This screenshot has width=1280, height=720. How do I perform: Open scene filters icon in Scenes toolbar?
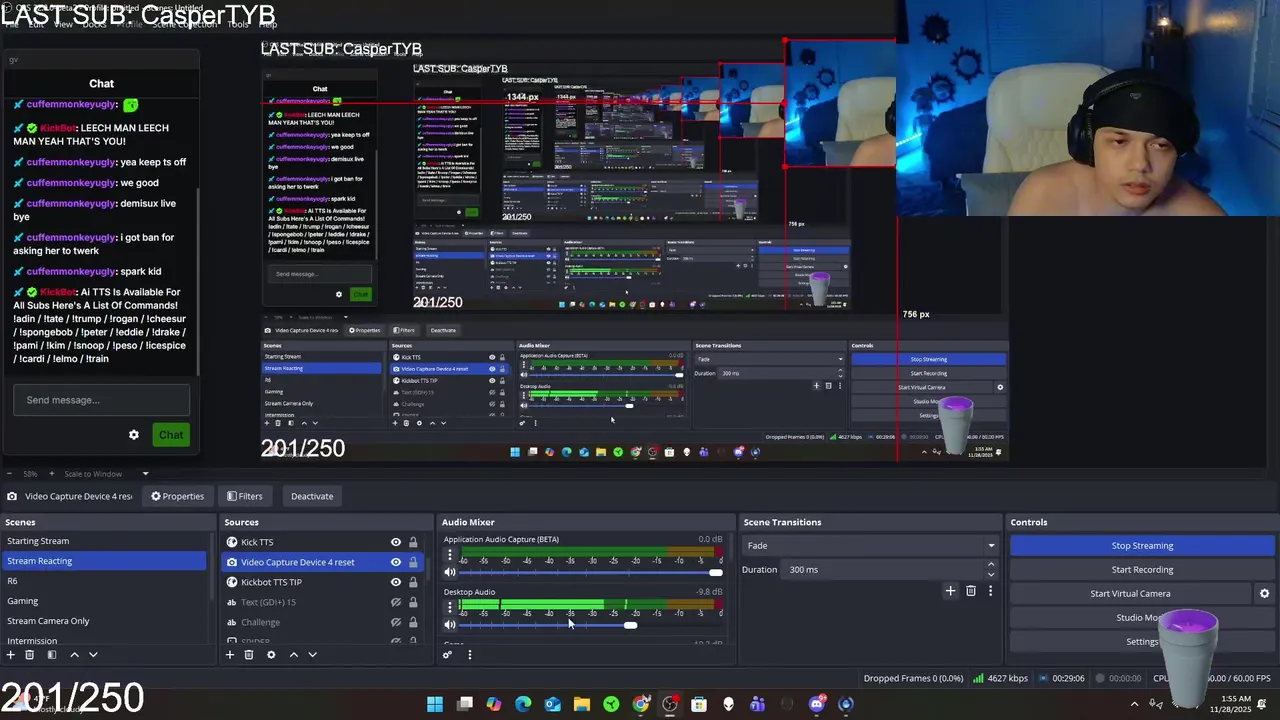click(x=51, y=655)
